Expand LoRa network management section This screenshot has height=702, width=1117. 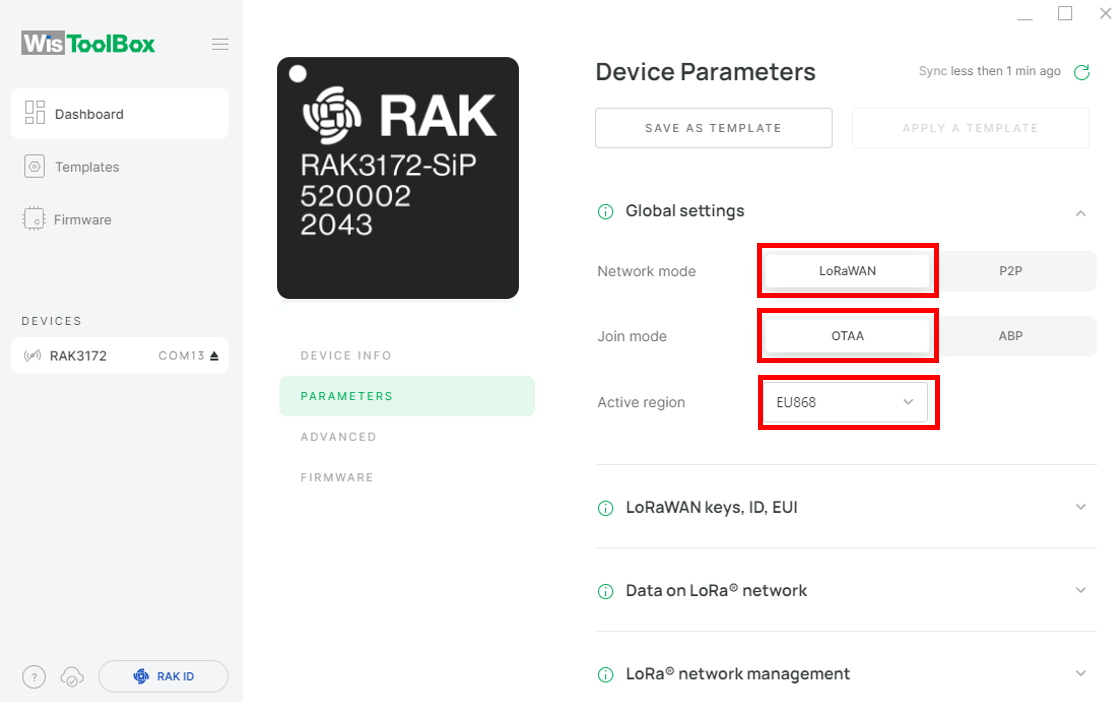1081,673
